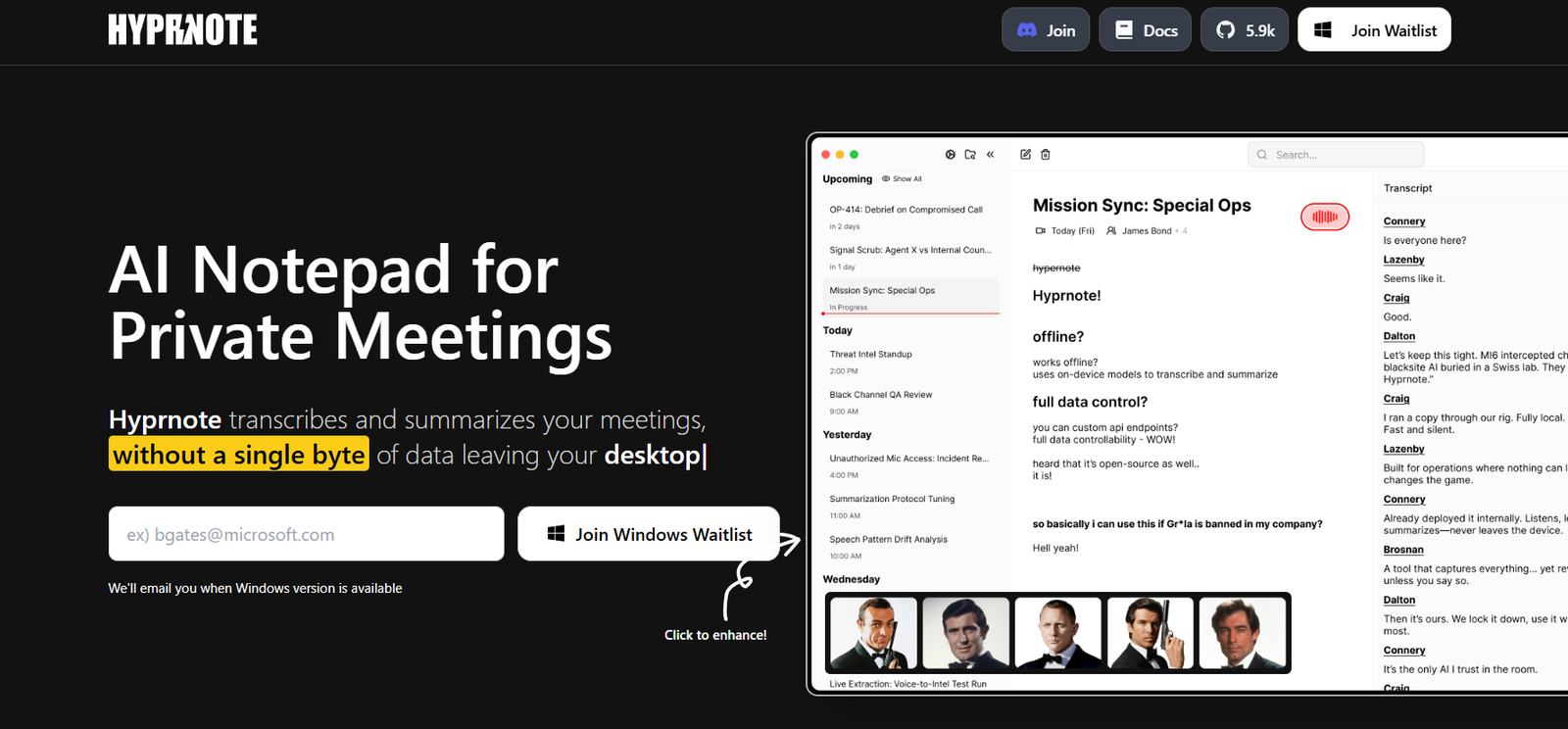Image resolution: width=1568 pixels, height=729 pixels.
Task: Click the Search box in the app
Action: point(1336,155)
